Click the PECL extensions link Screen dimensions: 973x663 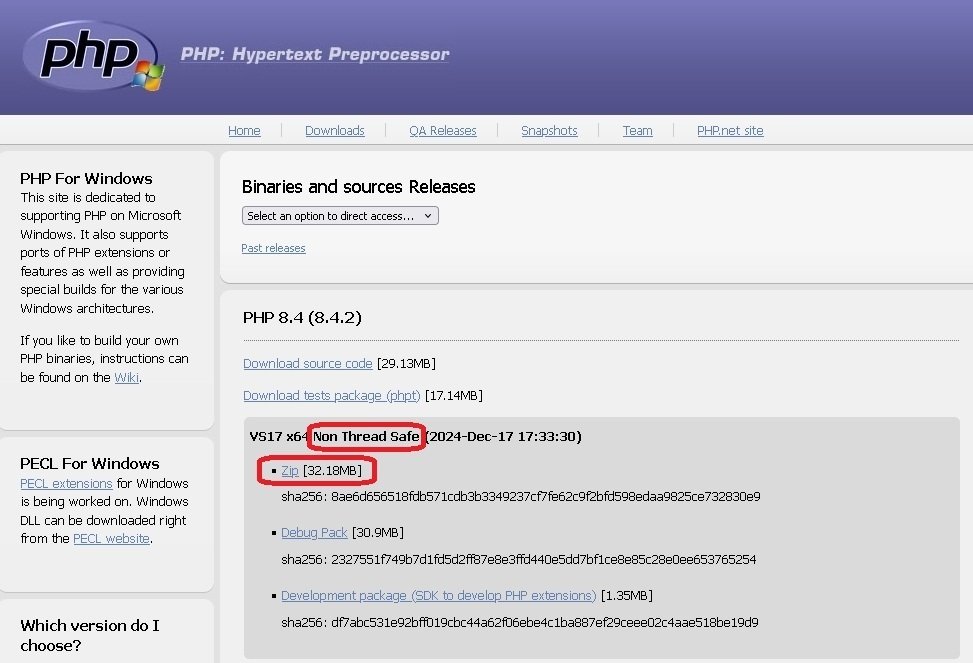pyautogui.click(x=65, y=483)
